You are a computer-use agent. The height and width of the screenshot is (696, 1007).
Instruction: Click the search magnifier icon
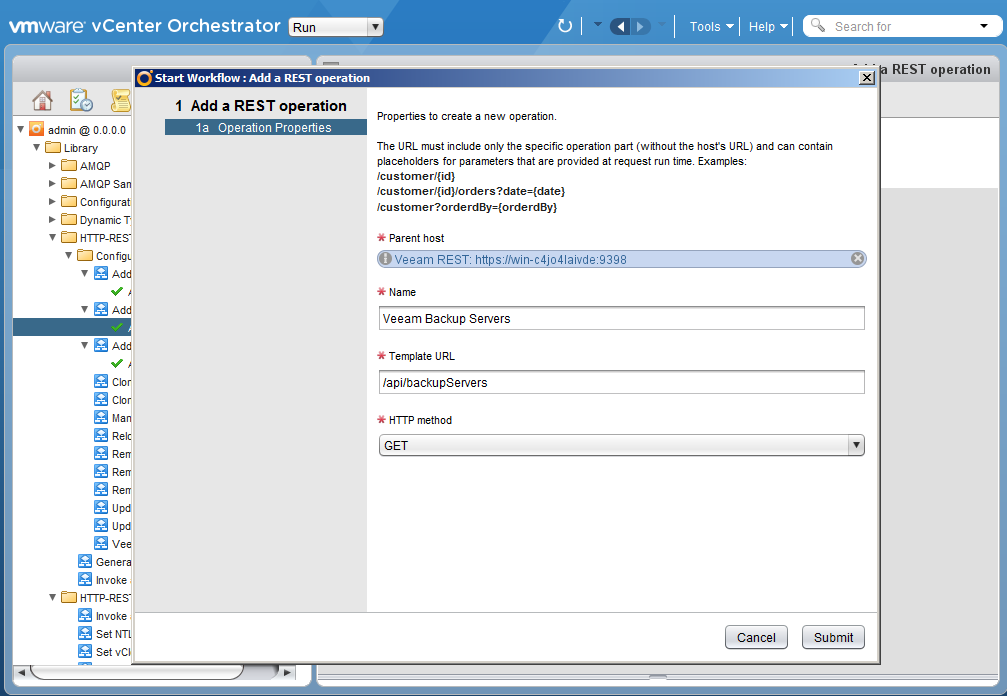pos(818,25)
